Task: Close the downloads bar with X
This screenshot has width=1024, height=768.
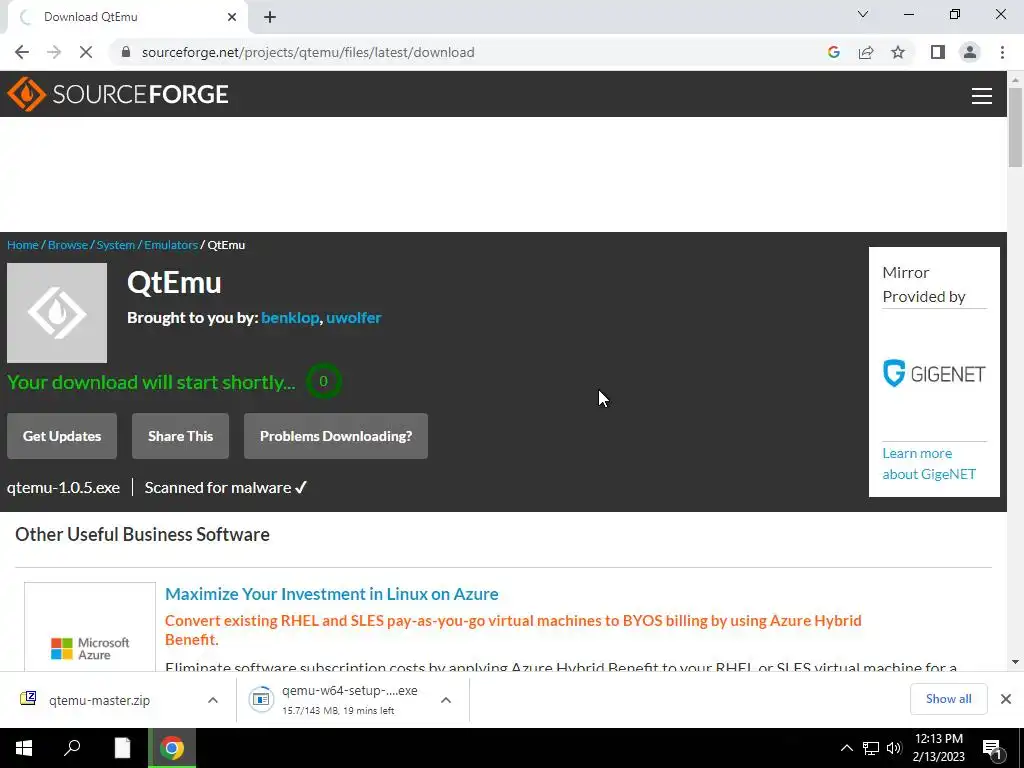Action: point(1006,699)
